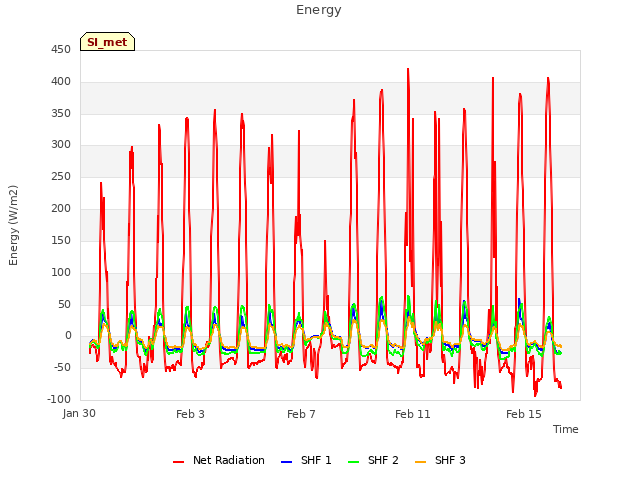The width and height of the screenshot is (640, 480).
Task: Click the 250 y-axis tick label
Action: (x=61, y=177)
